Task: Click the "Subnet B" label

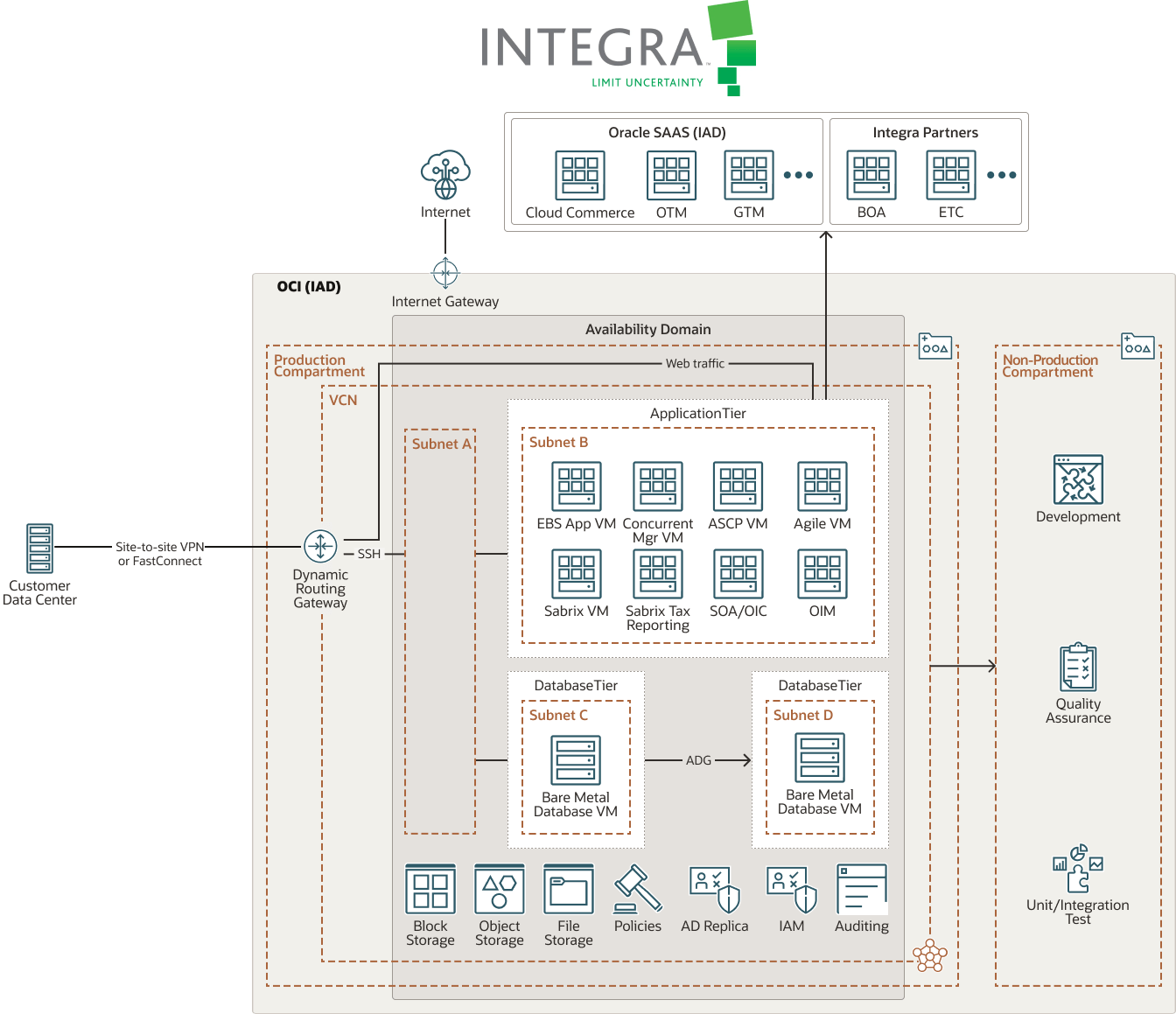Action: 558,443
